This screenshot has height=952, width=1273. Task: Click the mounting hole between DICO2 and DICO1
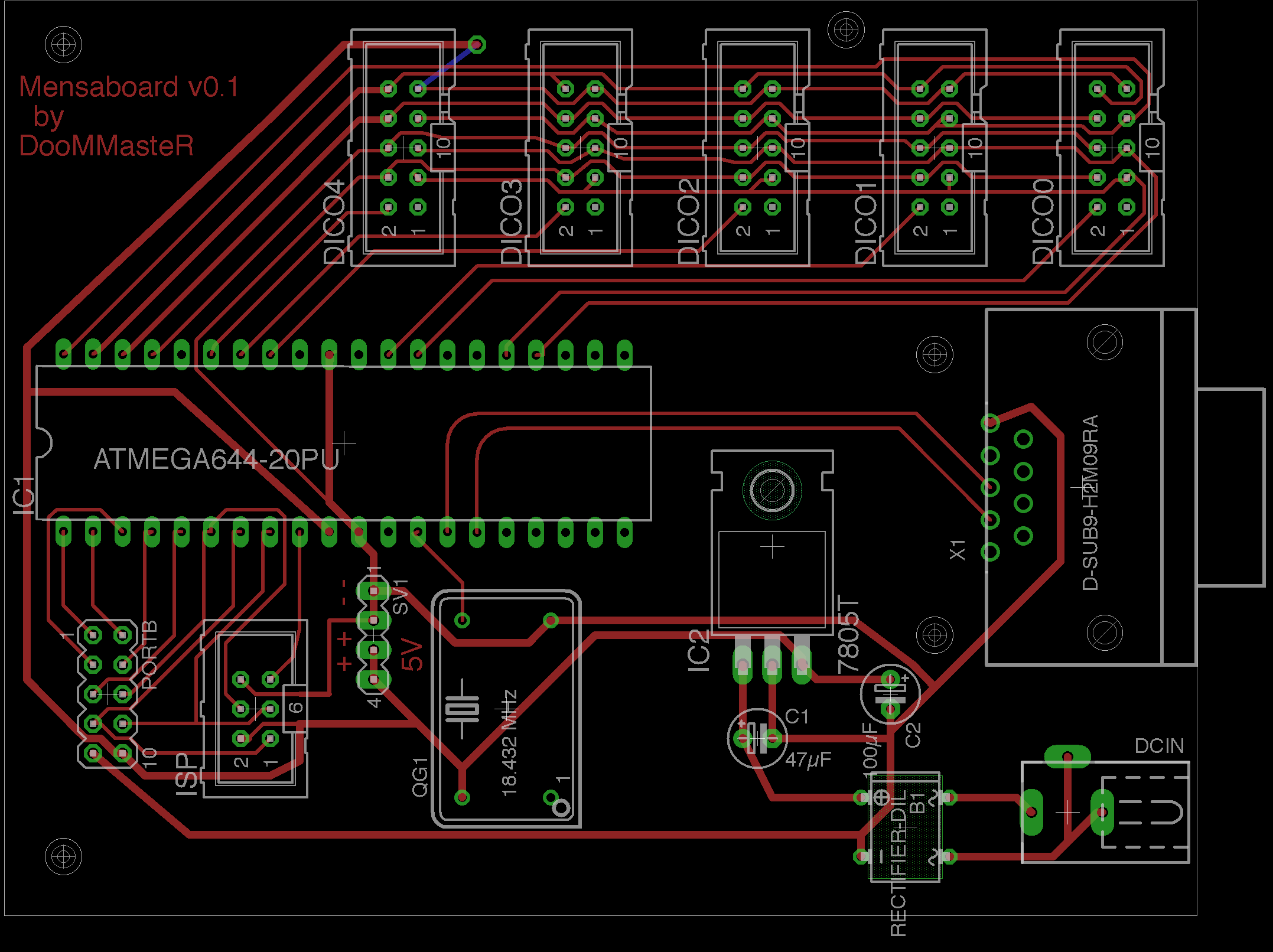846,29
